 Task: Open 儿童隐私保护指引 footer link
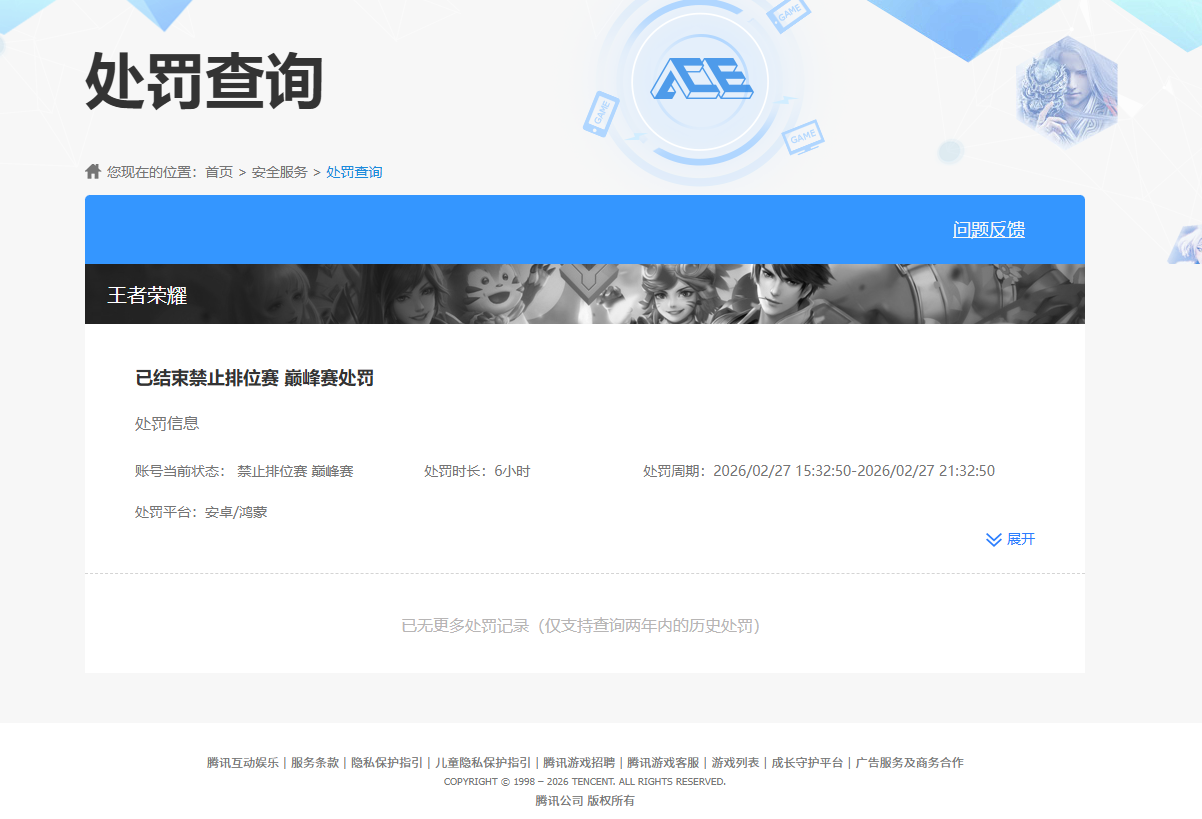(x=483, y=763)
